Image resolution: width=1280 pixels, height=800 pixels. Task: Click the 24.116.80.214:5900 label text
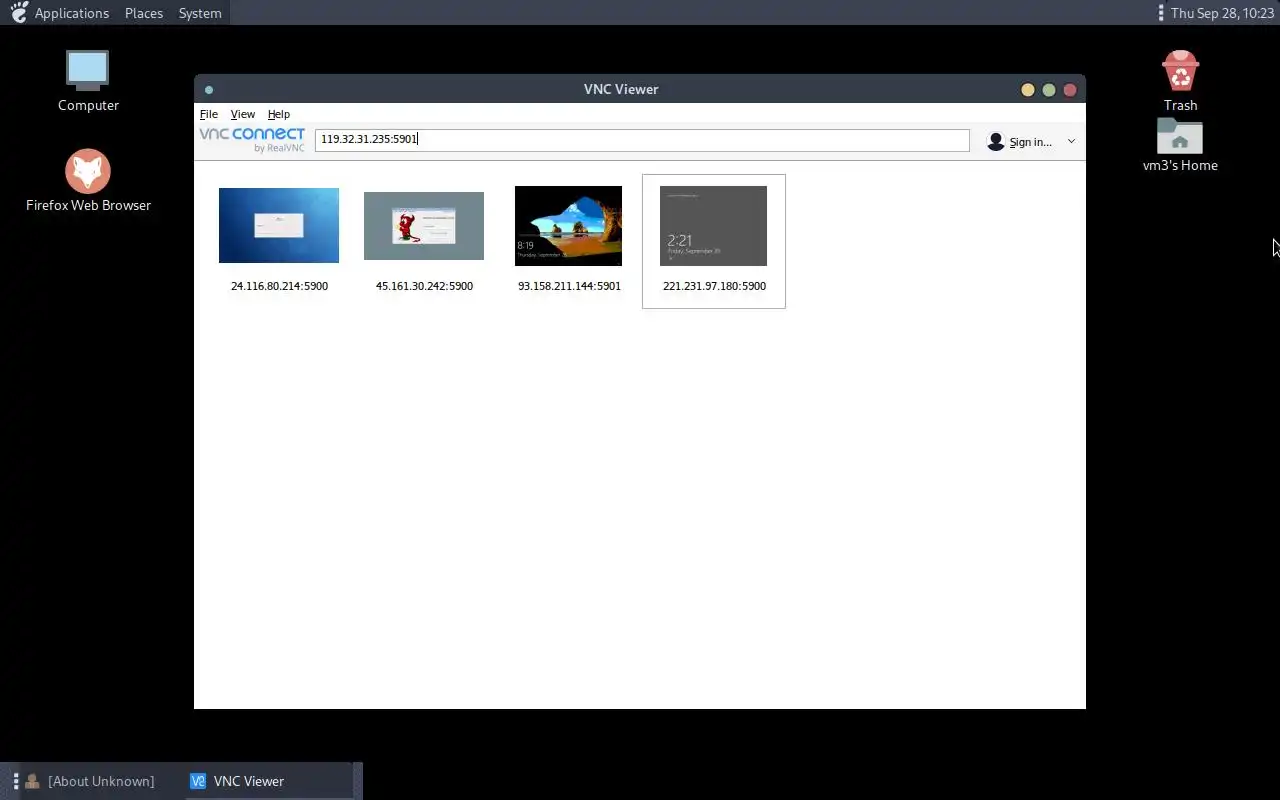pyautogui.click(x=279, y=286)
